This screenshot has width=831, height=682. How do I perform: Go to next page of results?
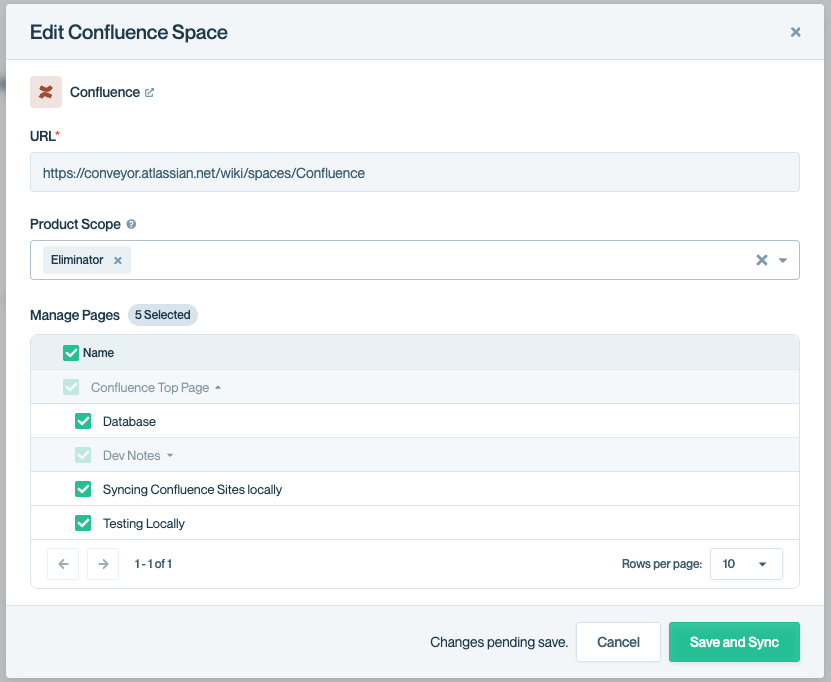pos(103,564)
